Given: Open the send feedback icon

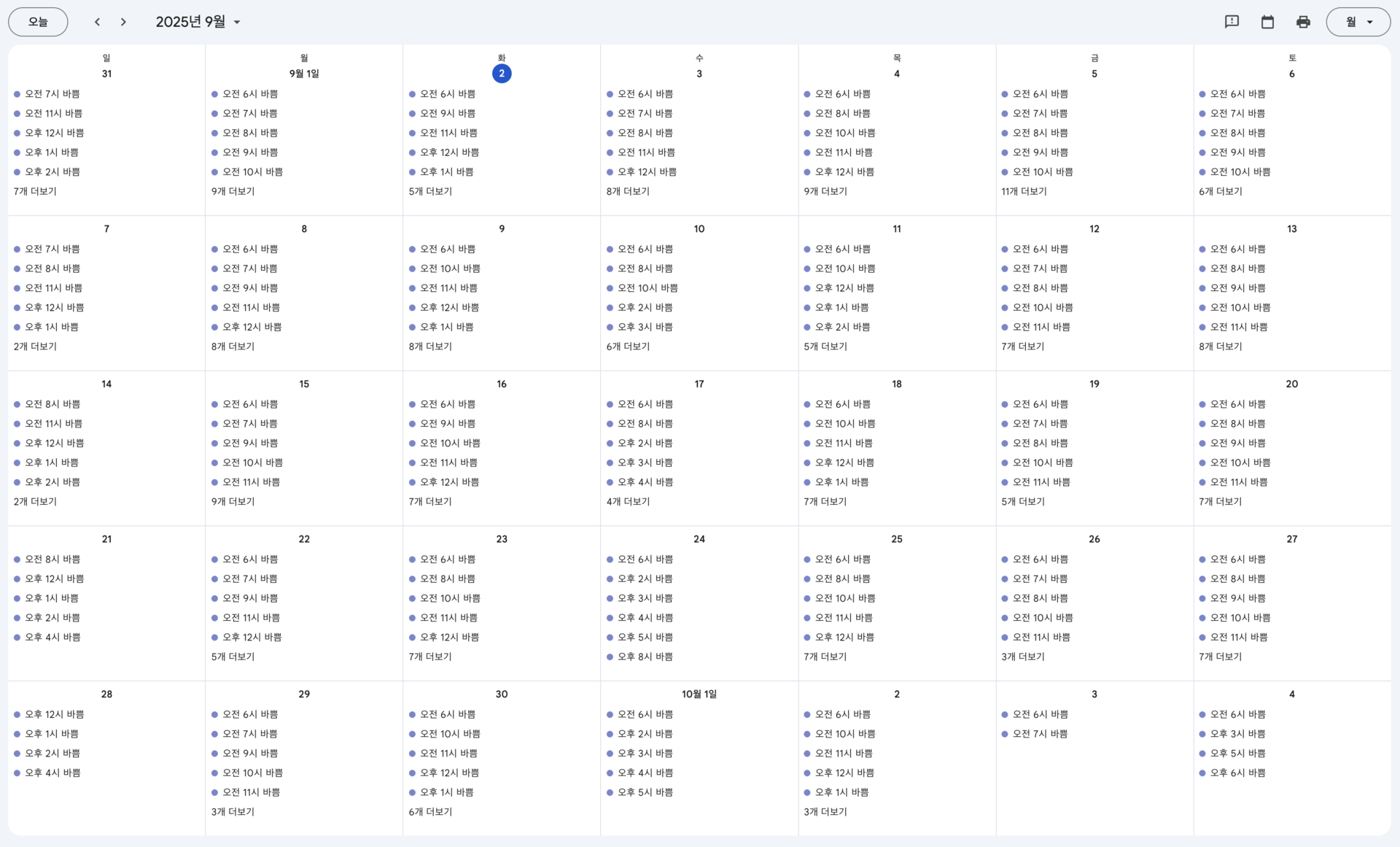Looking at the screenshot, I should (x=1232, y=22).
